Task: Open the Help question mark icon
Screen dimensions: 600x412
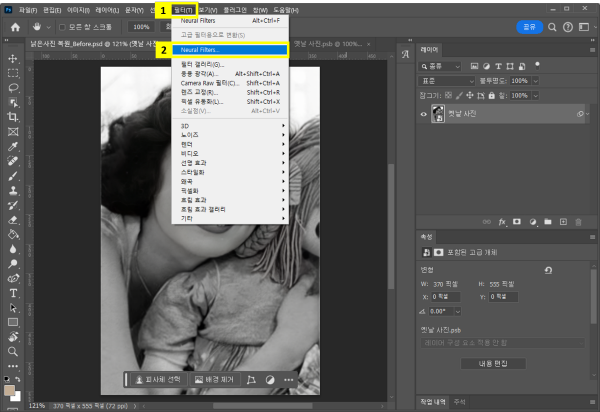Action: click(x=568, y=27)
